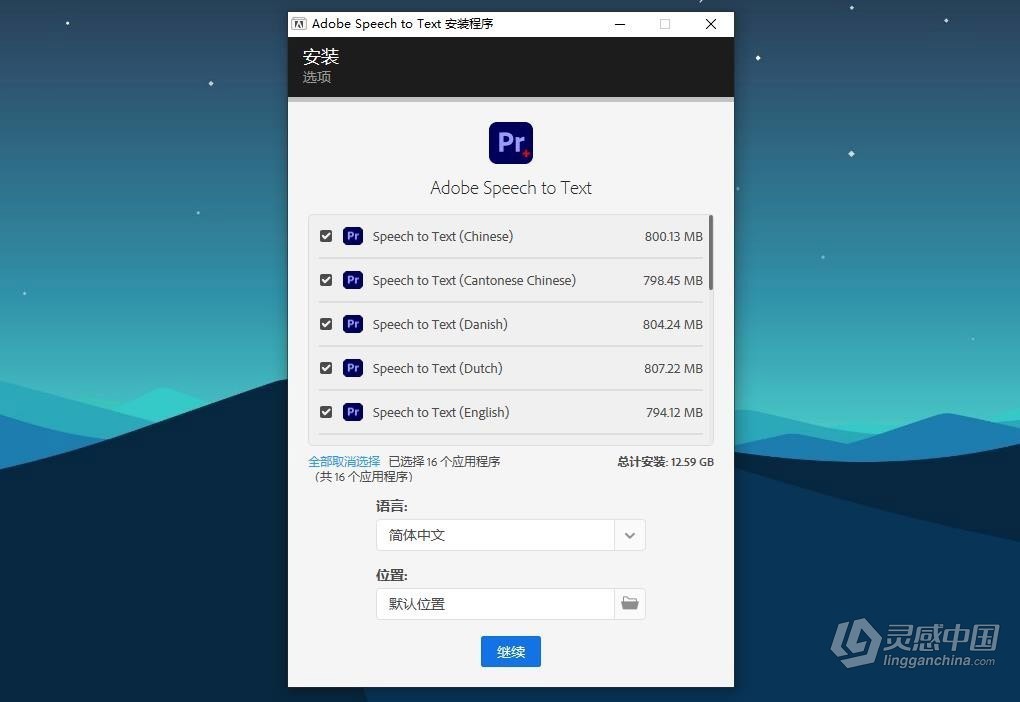Uncheck Speech to Text (Dutch)
This screenshot has width=1020, height=702.
[x=326, y=368]
